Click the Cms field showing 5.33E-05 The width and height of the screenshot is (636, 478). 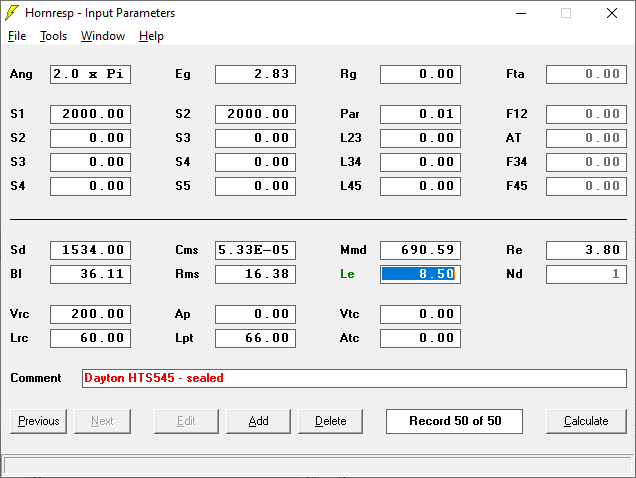pyautogui.click(x=256, y=250)
